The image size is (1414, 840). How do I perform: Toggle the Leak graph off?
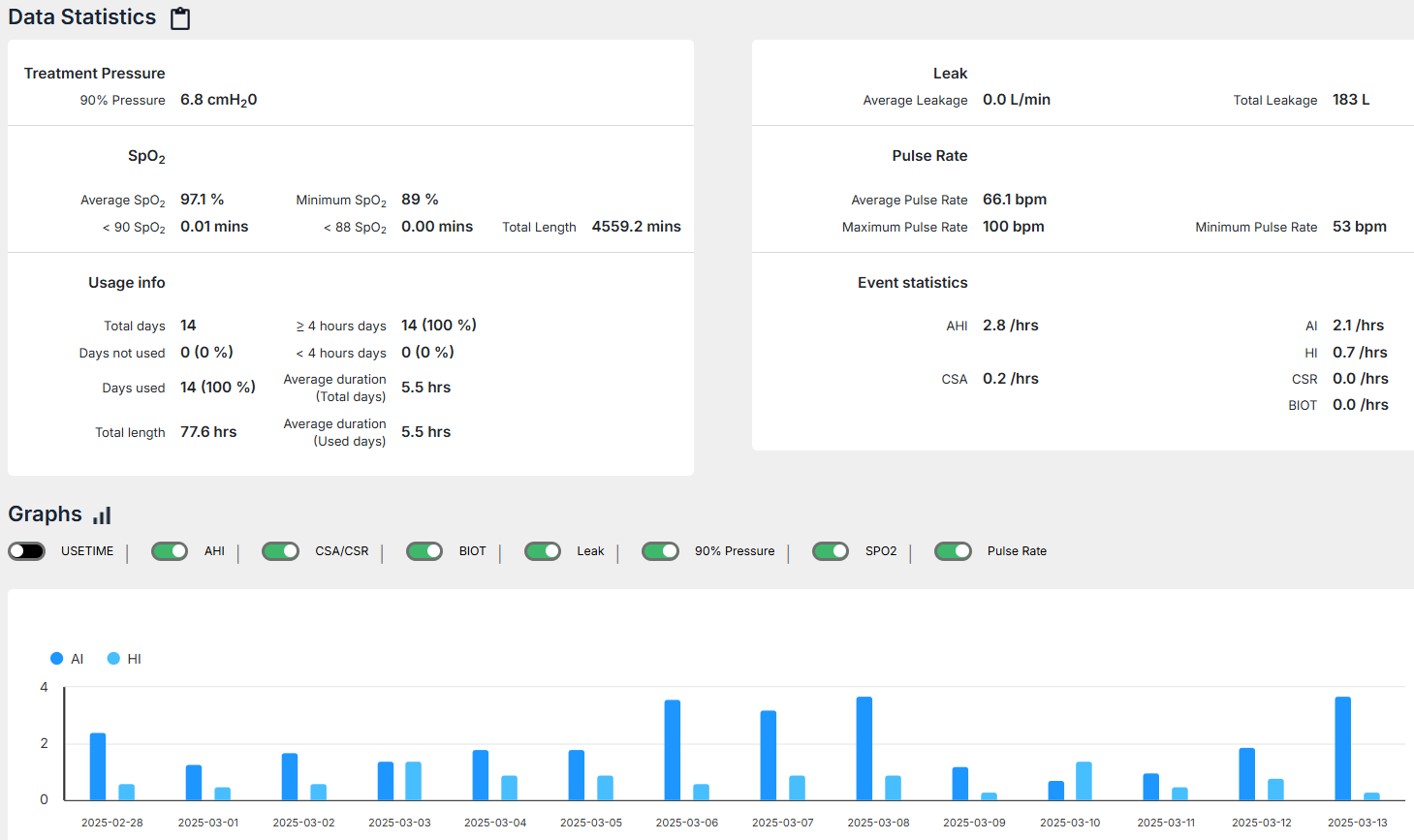tap(543, 551)
